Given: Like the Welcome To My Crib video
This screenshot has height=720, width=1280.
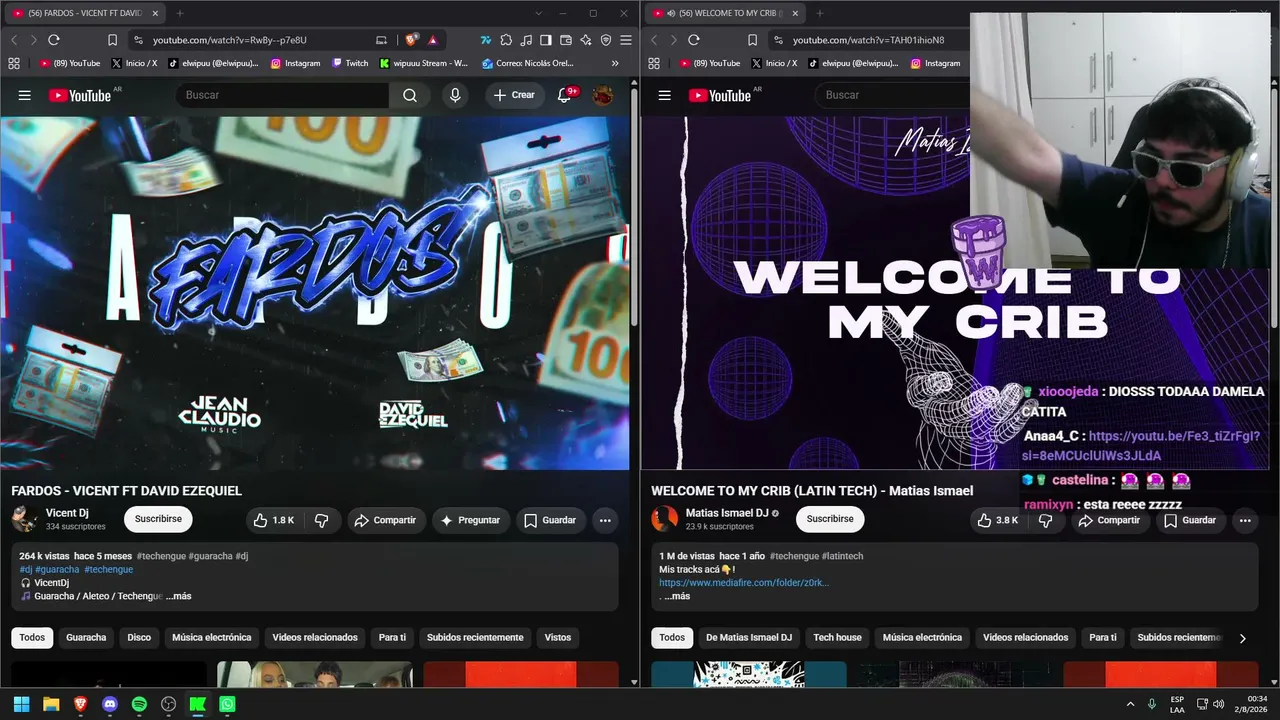Looking at the screenshot, I should (x=997, y=520).
